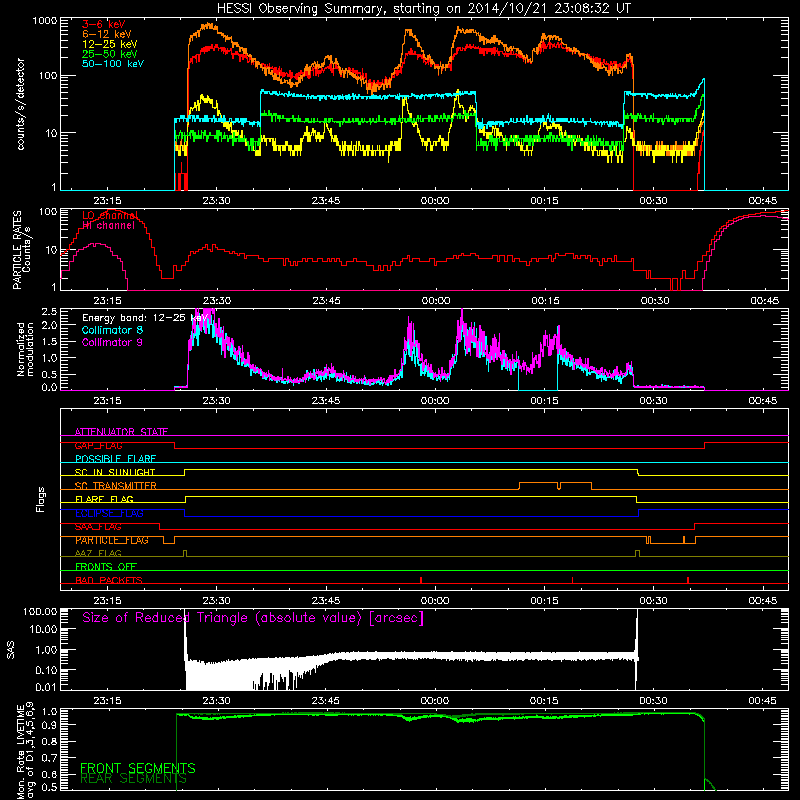800x800 pixels.
Task: Click the PARTICLE_FLAG label
Action: pyautogui.click(x=112, y=540)
